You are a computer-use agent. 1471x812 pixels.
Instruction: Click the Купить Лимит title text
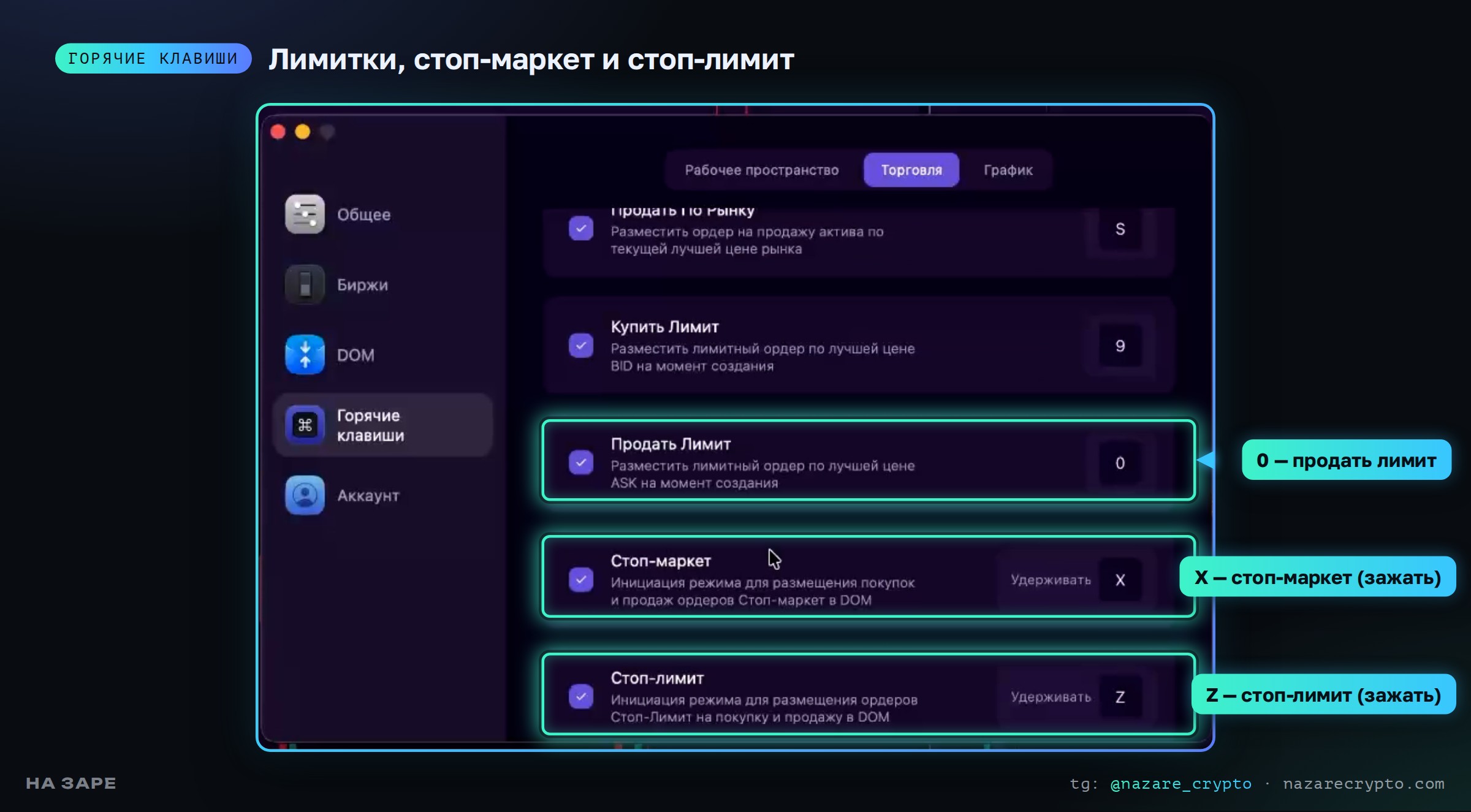coord(664,327)
